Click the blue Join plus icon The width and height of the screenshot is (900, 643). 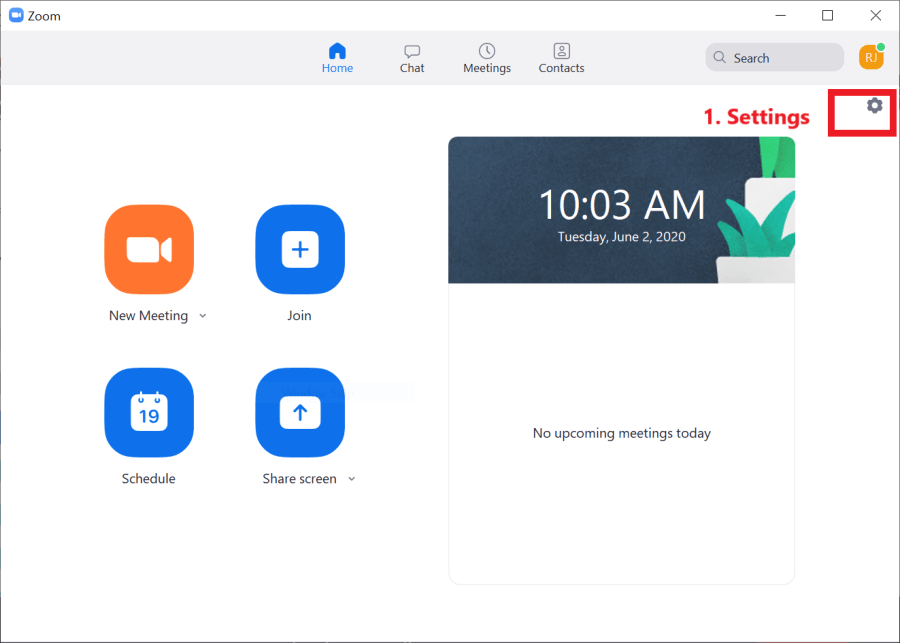point(300,249)
